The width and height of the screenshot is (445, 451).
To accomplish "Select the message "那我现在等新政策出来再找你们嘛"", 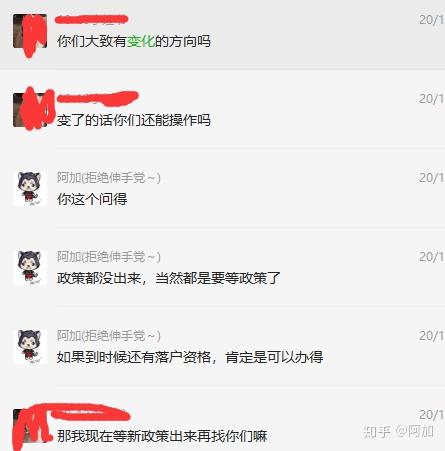I will 162,436.
